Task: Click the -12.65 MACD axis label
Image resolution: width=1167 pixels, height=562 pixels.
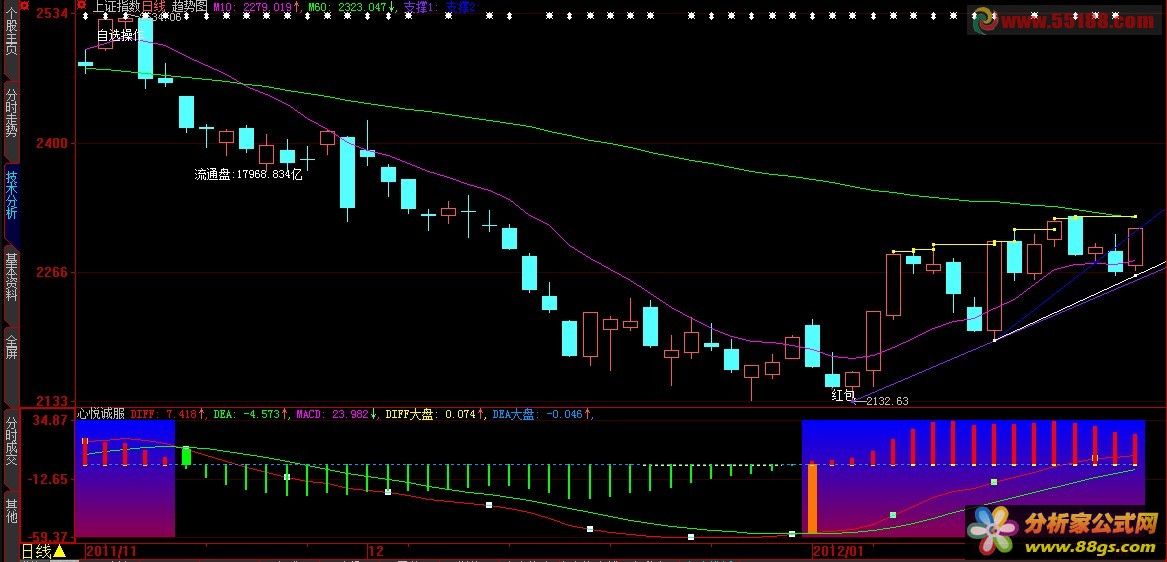Action: click(x=48, y=479)
